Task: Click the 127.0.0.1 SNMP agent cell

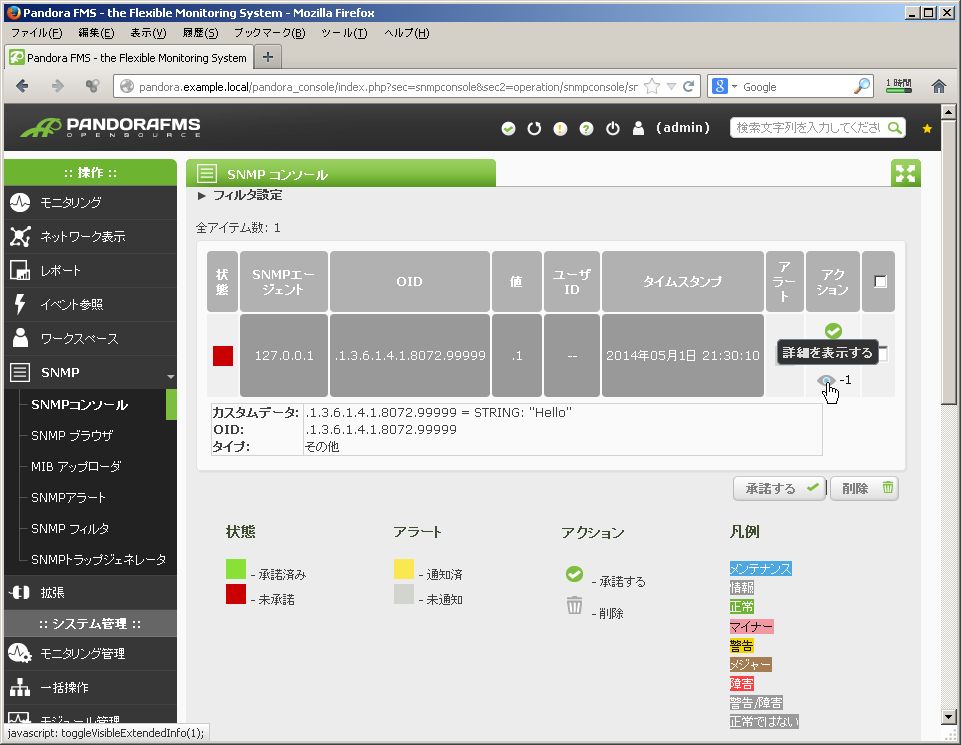Action: (x=284, y=355)
